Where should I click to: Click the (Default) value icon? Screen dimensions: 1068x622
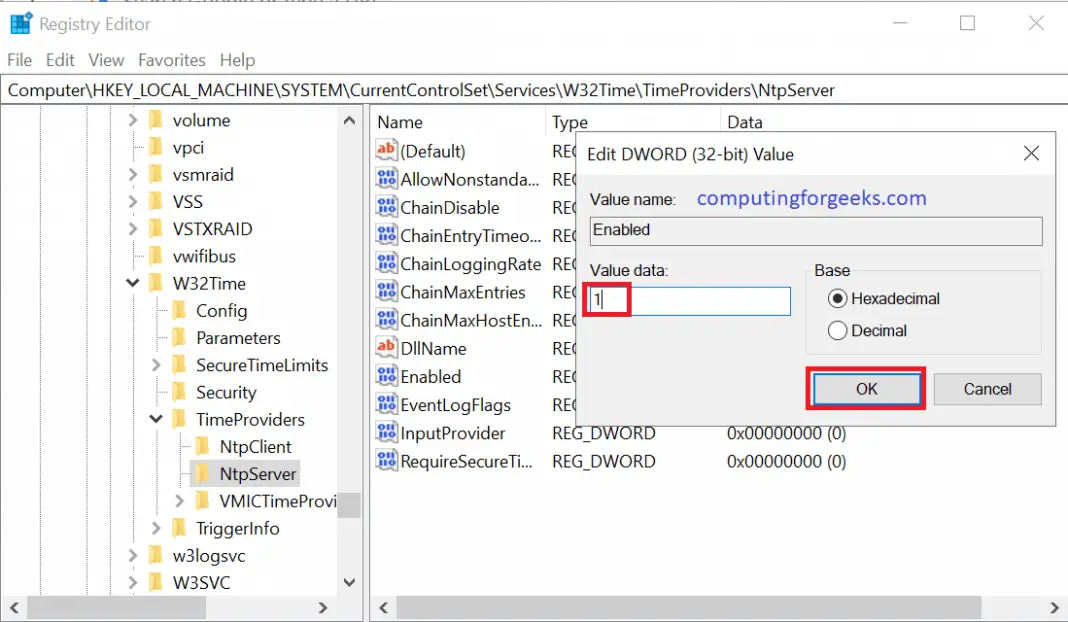(x=387, y=151)
